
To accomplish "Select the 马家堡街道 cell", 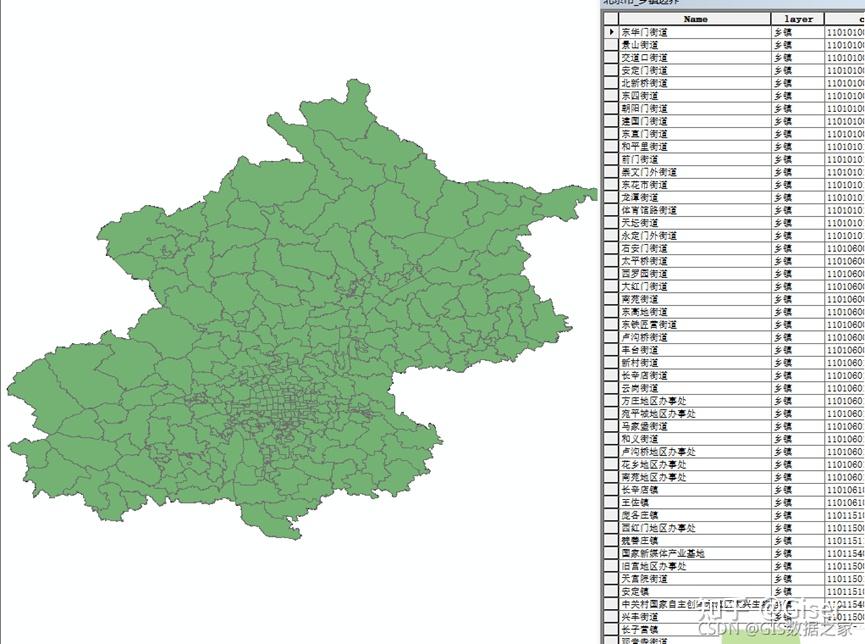I will point(695,427).
